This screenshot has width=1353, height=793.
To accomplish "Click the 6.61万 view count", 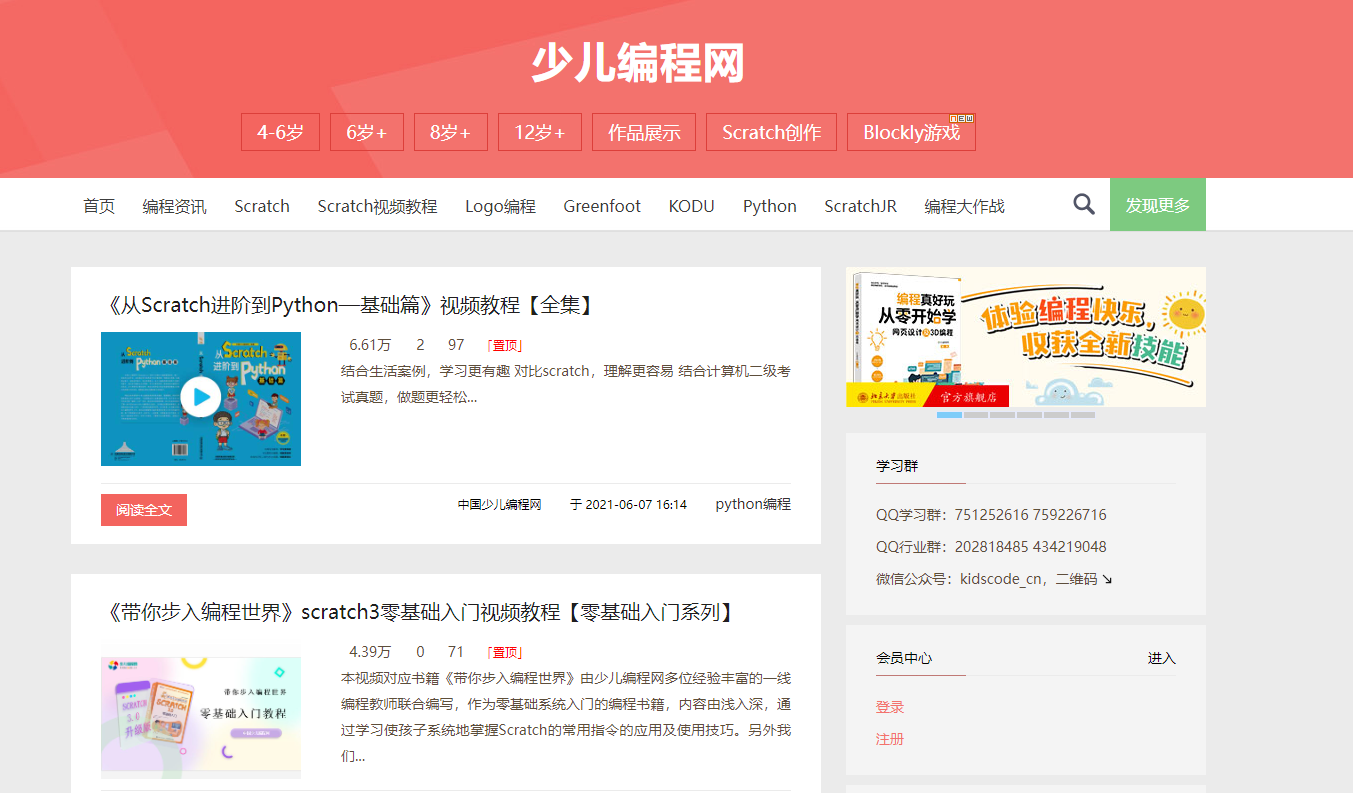I will click(370, 345).
